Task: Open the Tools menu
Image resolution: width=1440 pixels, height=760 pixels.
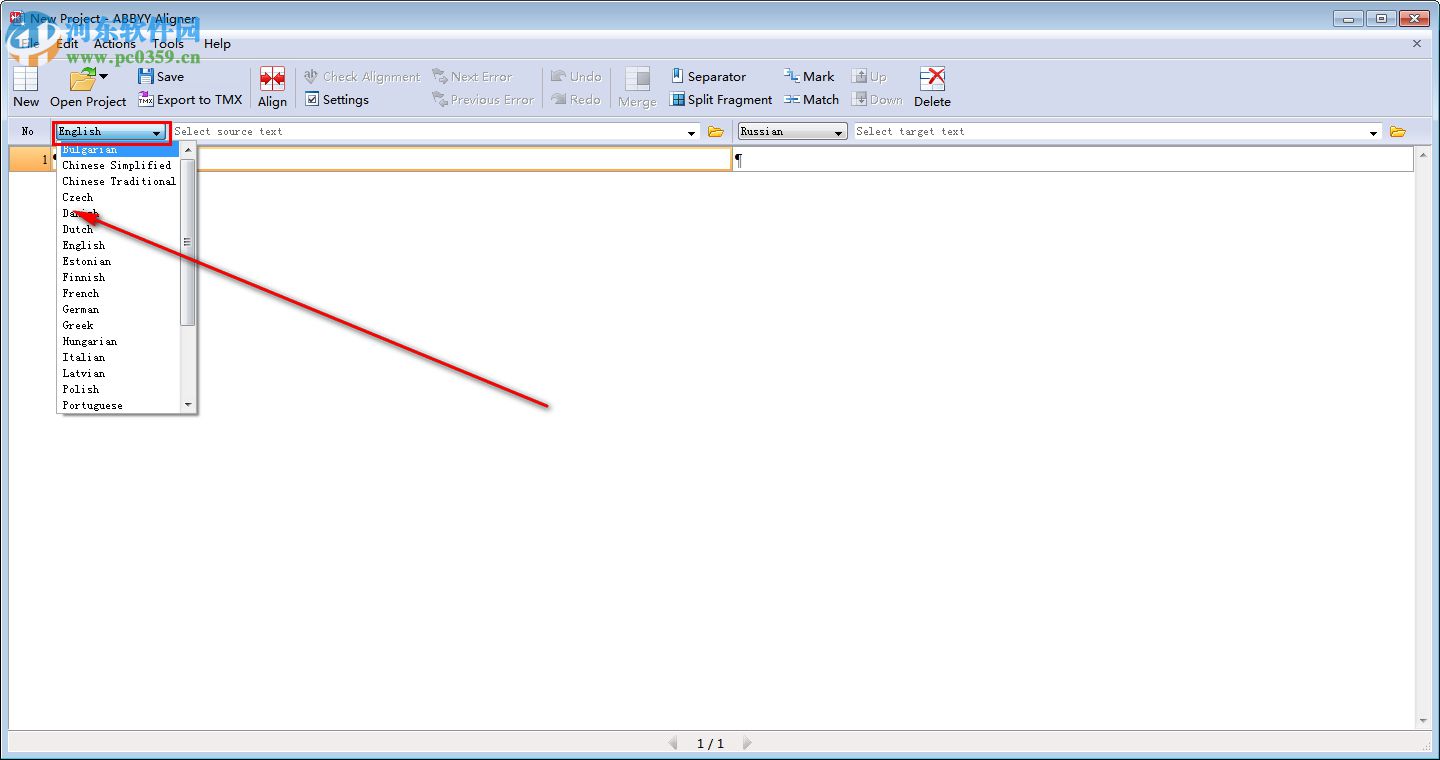Action: pyautogui.click(x=168, y=43)
